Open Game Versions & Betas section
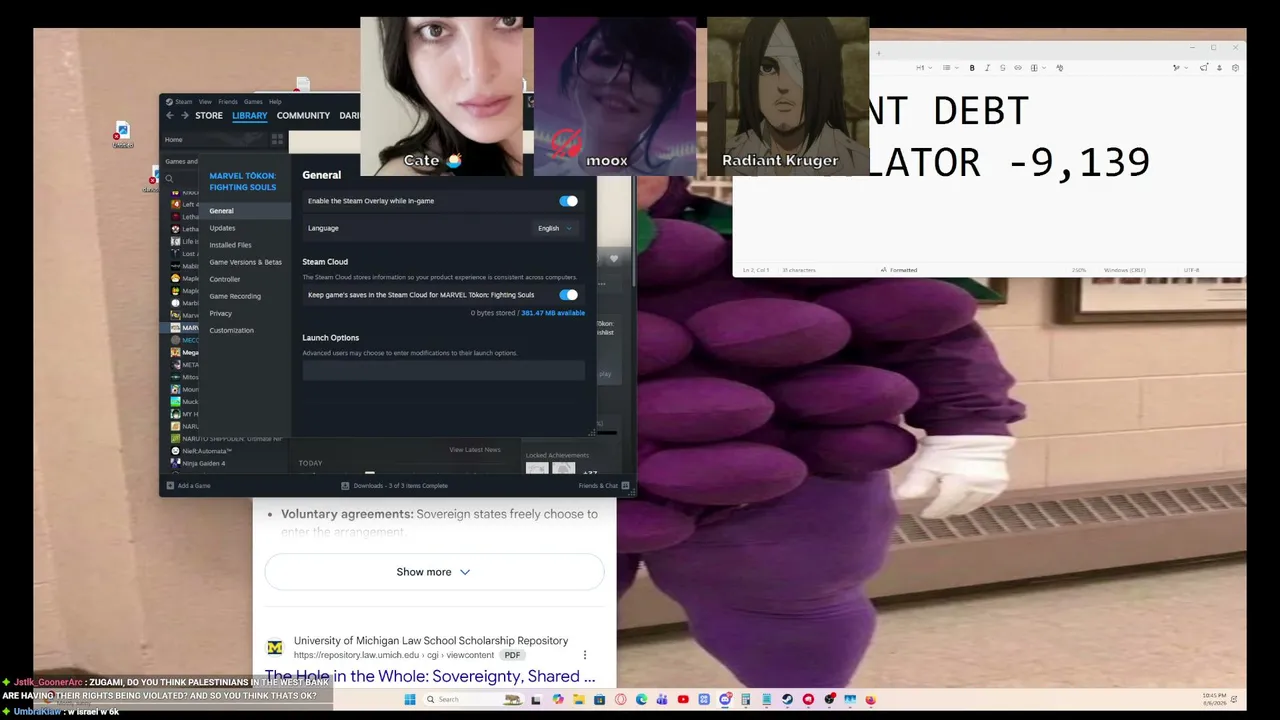Image resolution: width=1280 pixels, height=720 pixels. pyautogui.click(x=245, y=262)
